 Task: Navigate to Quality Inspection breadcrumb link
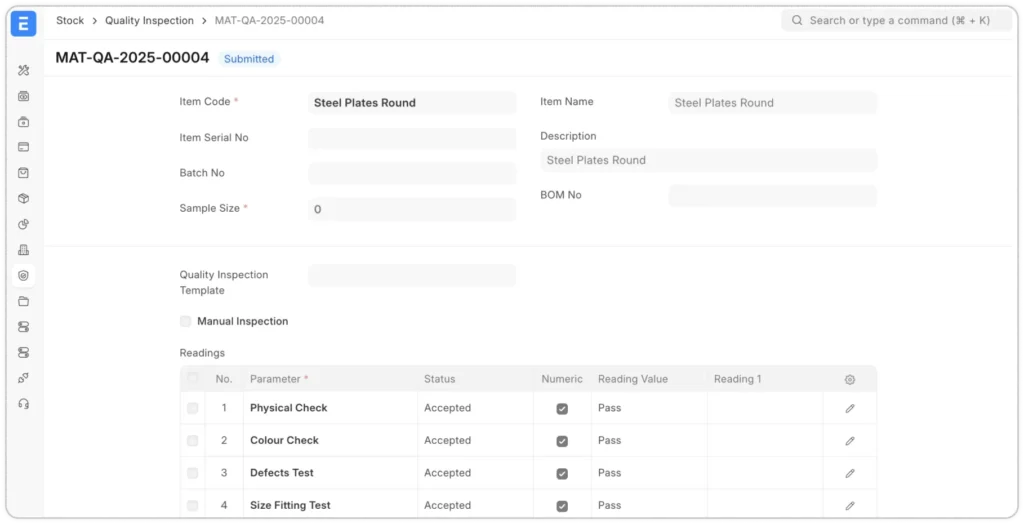149,20
